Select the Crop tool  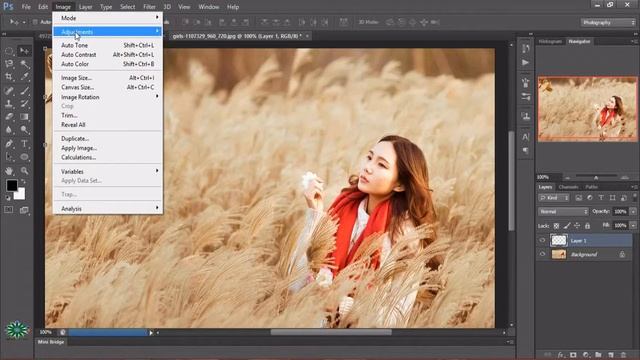[x=9, y=77]
